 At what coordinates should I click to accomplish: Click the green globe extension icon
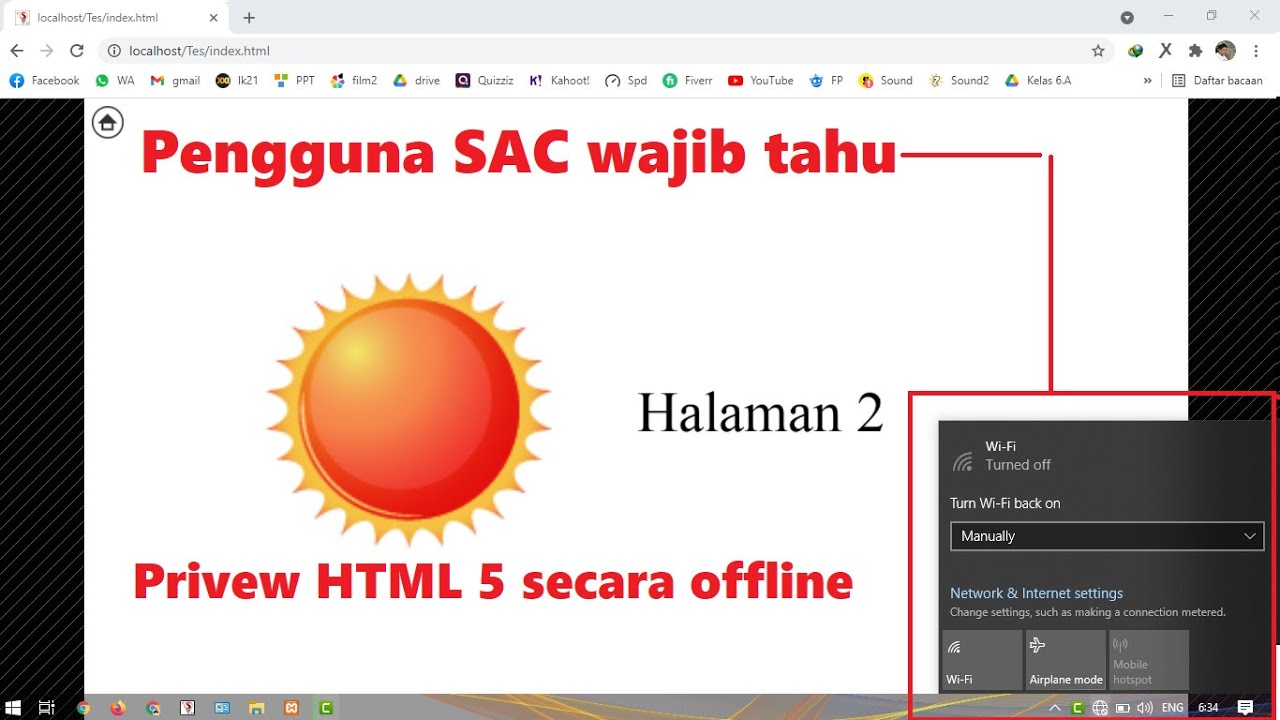coord(1135,50)
